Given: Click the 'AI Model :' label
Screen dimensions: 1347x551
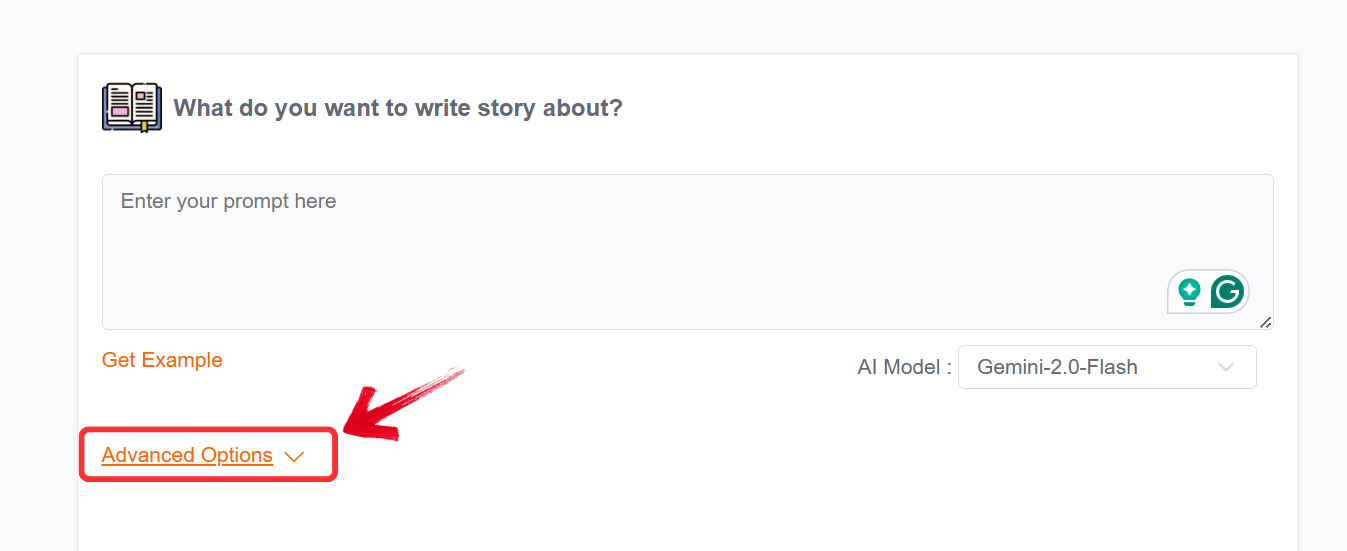Looking at the screenshot, I should click(x=904, y=367).
